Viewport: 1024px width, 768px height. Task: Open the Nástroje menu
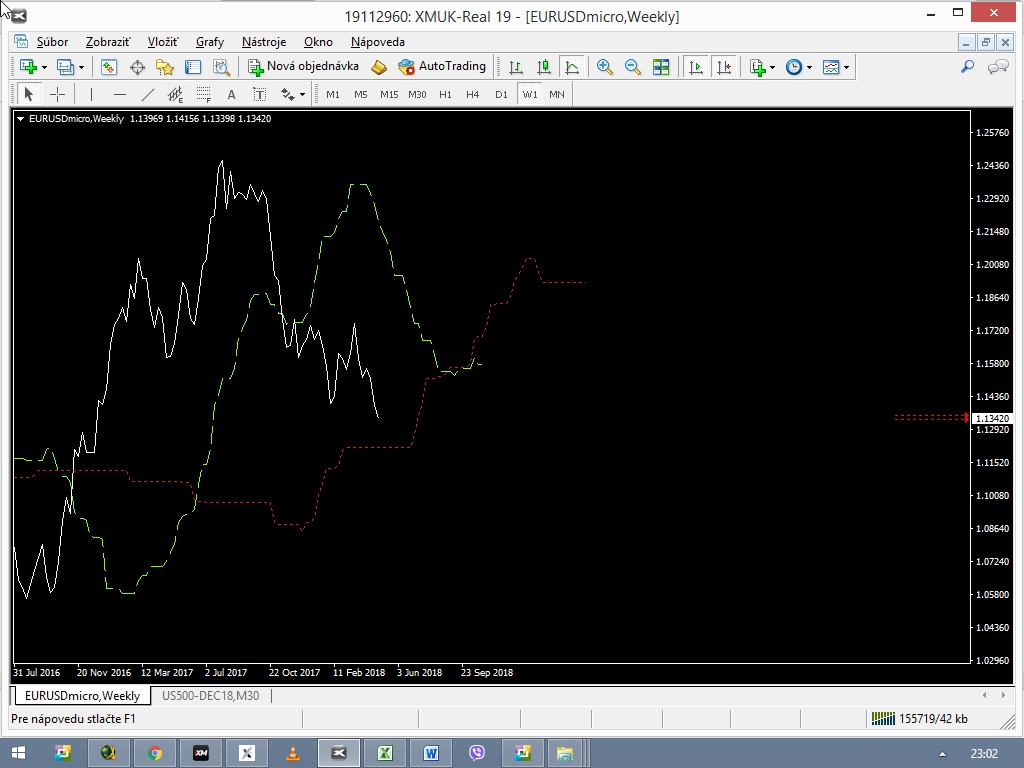pyautogui.click(x=264, y=42)
